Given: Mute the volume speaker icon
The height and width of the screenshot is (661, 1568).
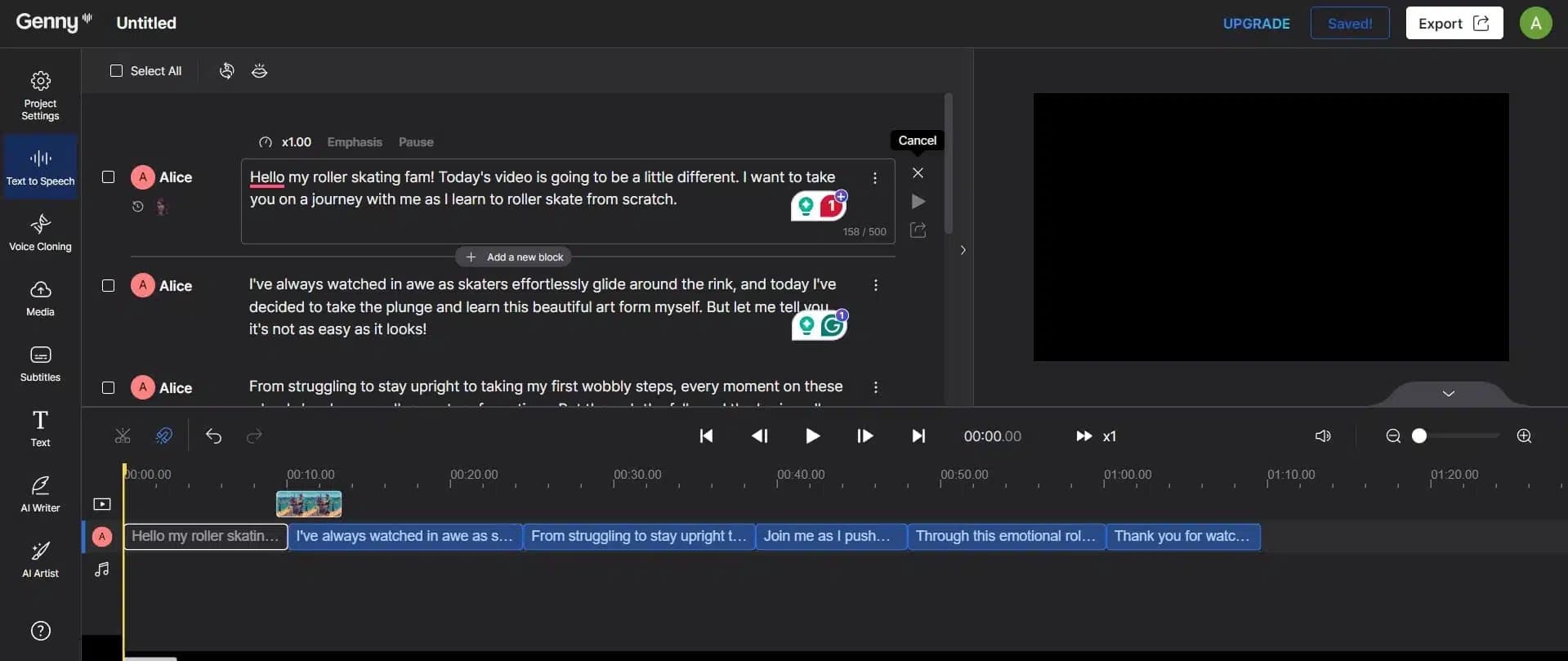Looking at the screenshot, I should coord(1323,435).
